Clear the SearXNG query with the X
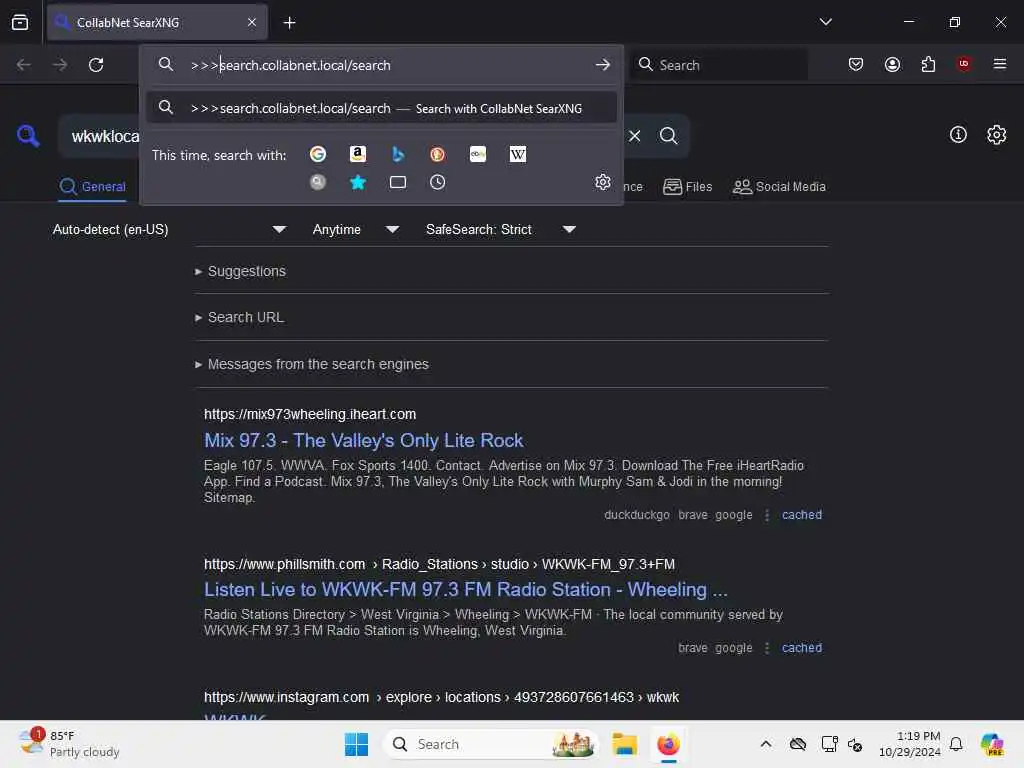The height and width of the screenshot is (768, 1024). point(635,136)
